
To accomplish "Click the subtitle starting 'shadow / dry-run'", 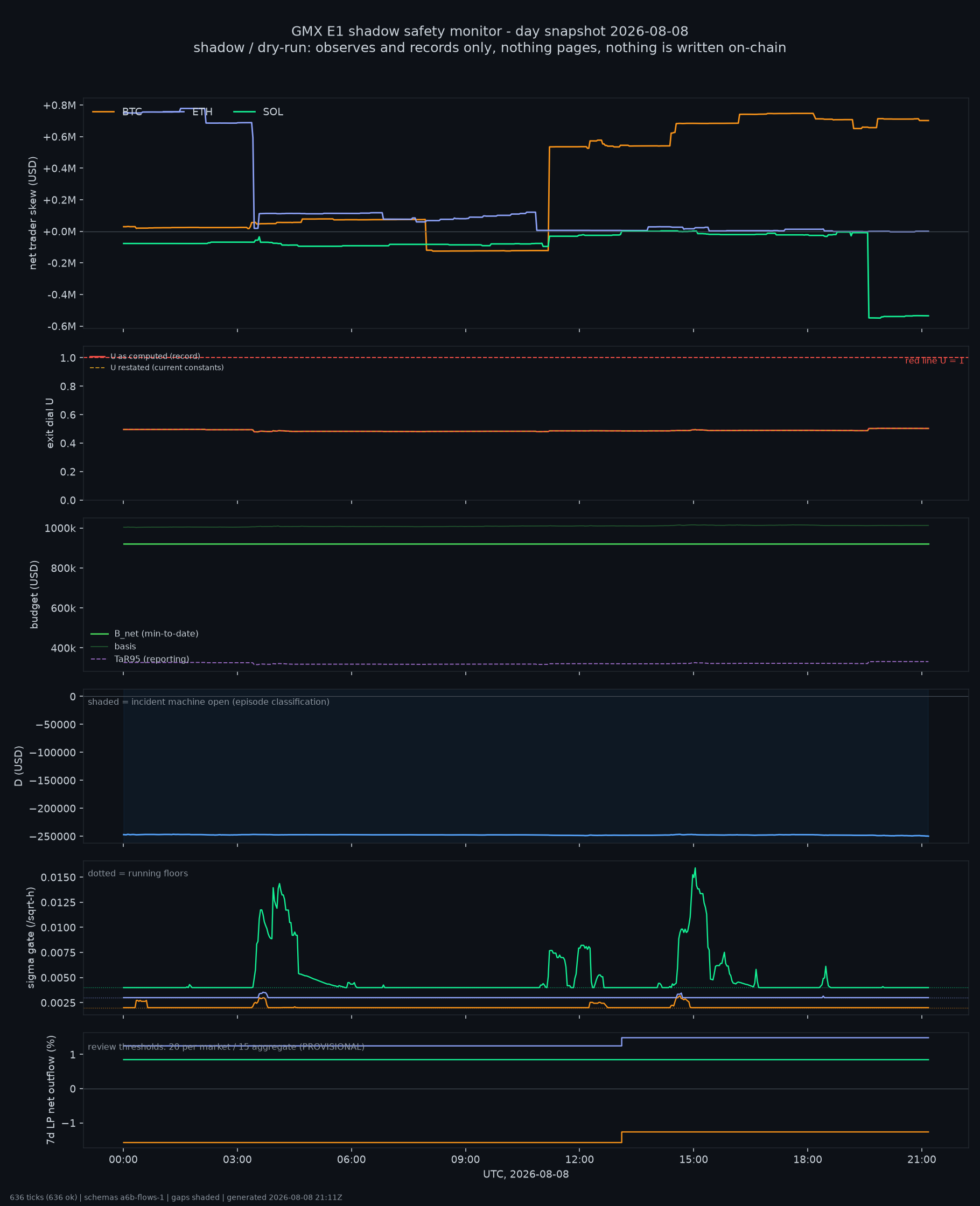I will click(x=489, y=47).
